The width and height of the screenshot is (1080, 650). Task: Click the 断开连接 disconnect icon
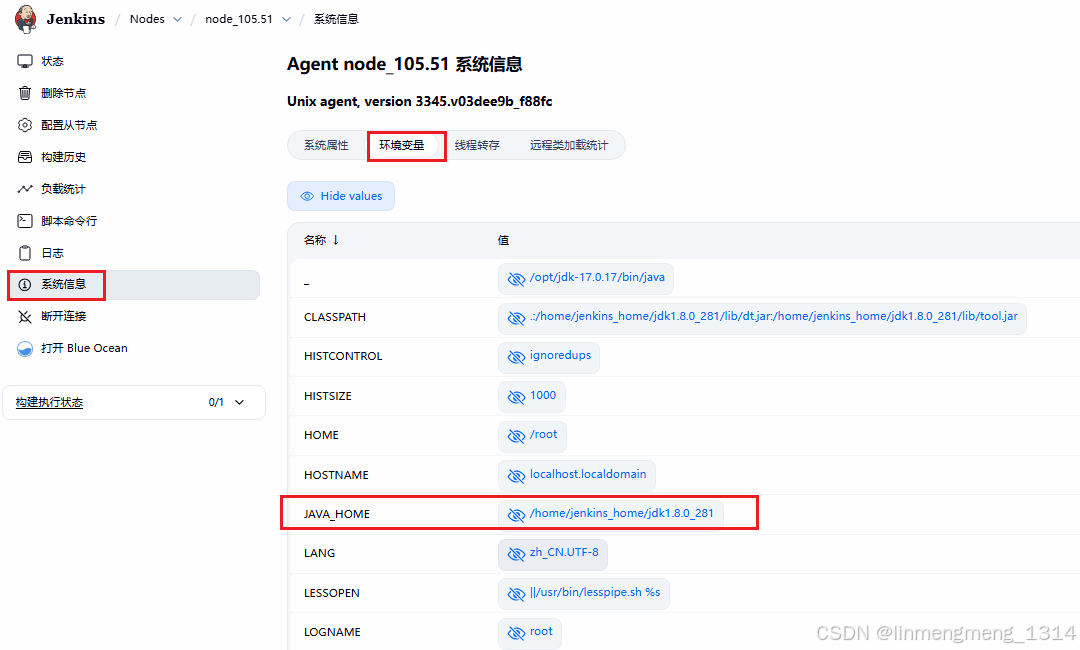25,316
